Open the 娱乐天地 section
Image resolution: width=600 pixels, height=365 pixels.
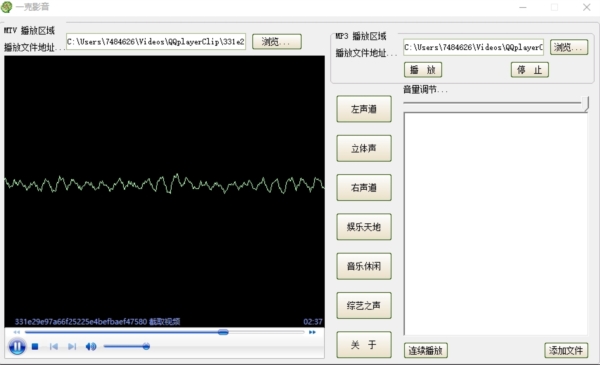364,227
